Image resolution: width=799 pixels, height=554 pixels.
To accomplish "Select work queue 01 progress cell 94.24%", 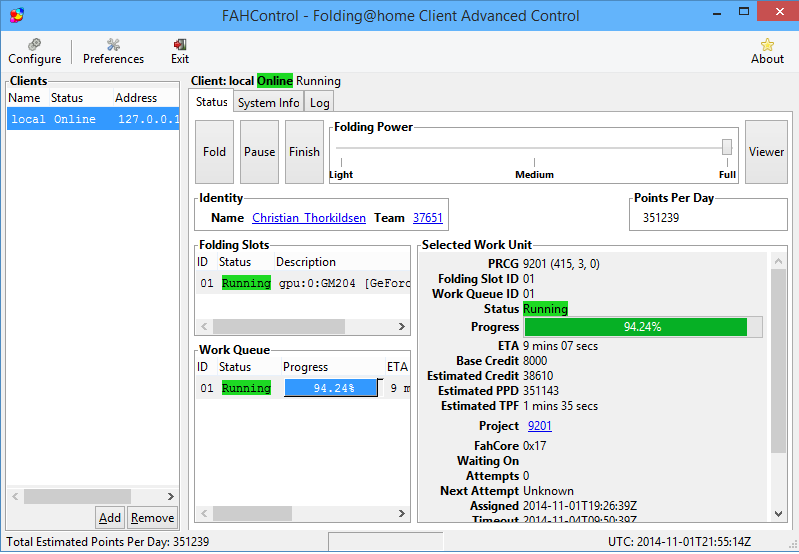I will point(334,388).
